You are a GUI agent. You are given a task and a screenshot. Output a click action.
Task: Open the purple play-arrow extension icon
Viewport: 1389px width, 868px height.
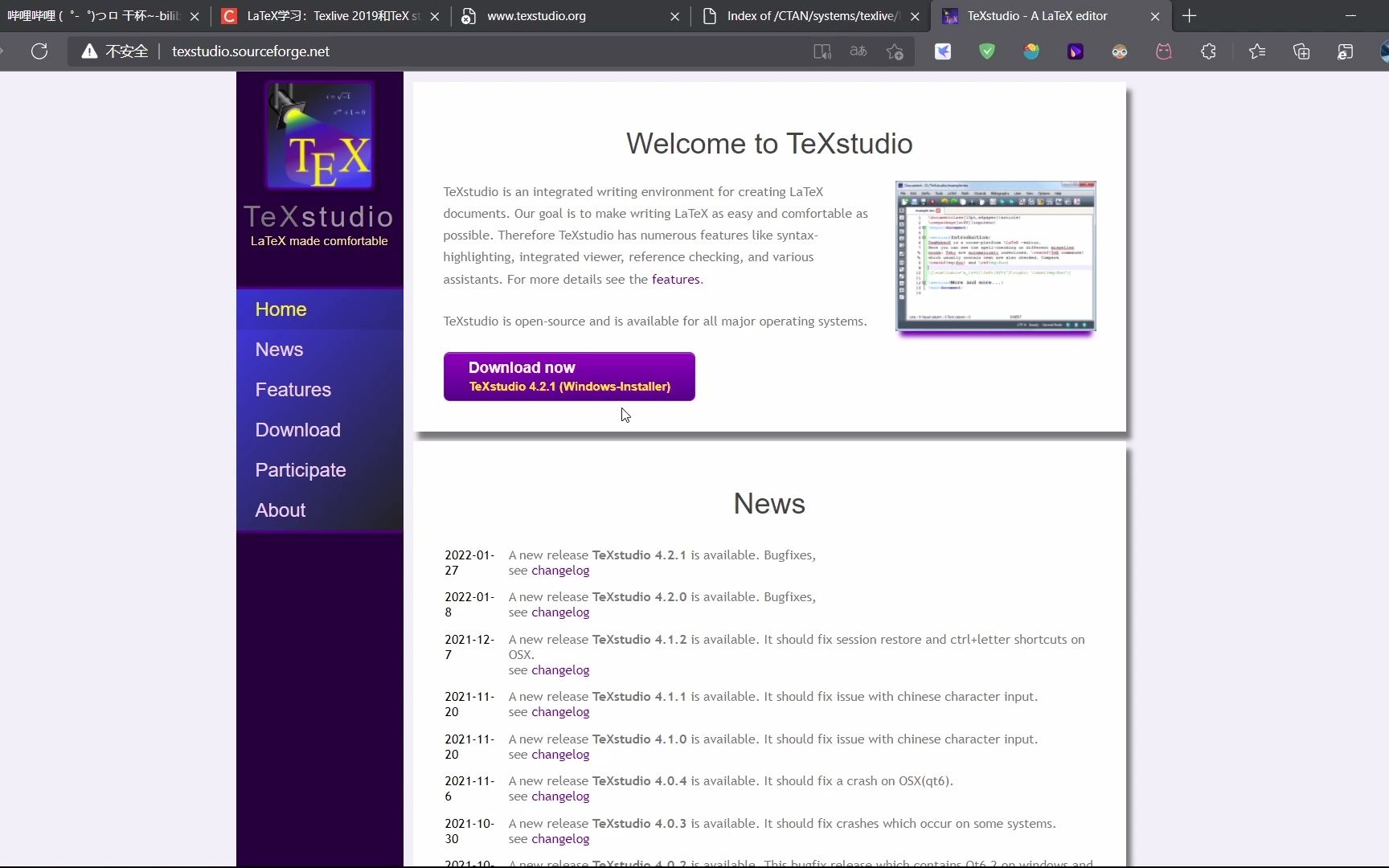pyautogui.click(x=1076, y=51)
